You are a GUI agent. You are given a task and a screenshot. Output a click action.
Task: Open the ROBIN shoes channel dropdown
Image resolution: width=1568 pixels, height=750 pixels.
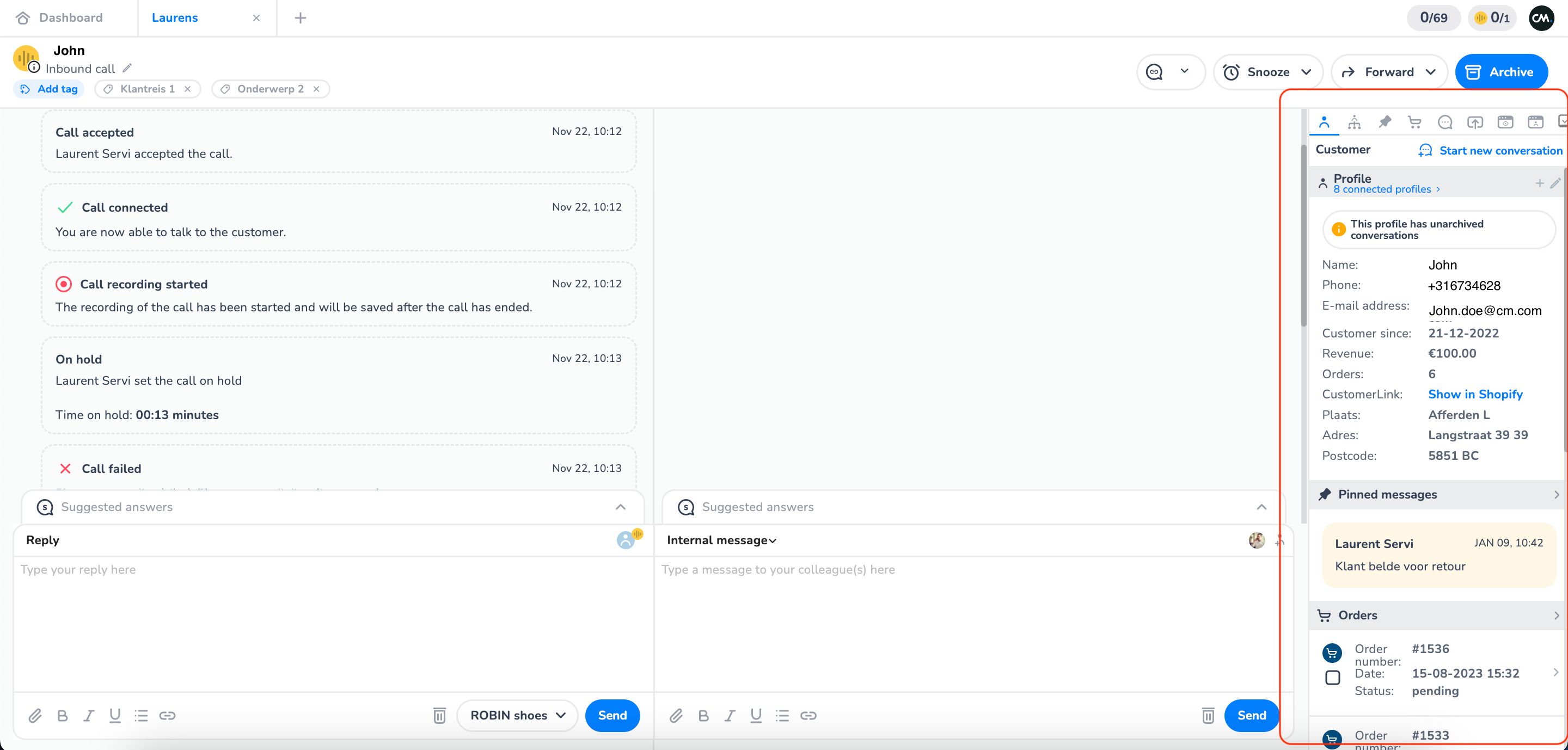[x=517, y=715]
